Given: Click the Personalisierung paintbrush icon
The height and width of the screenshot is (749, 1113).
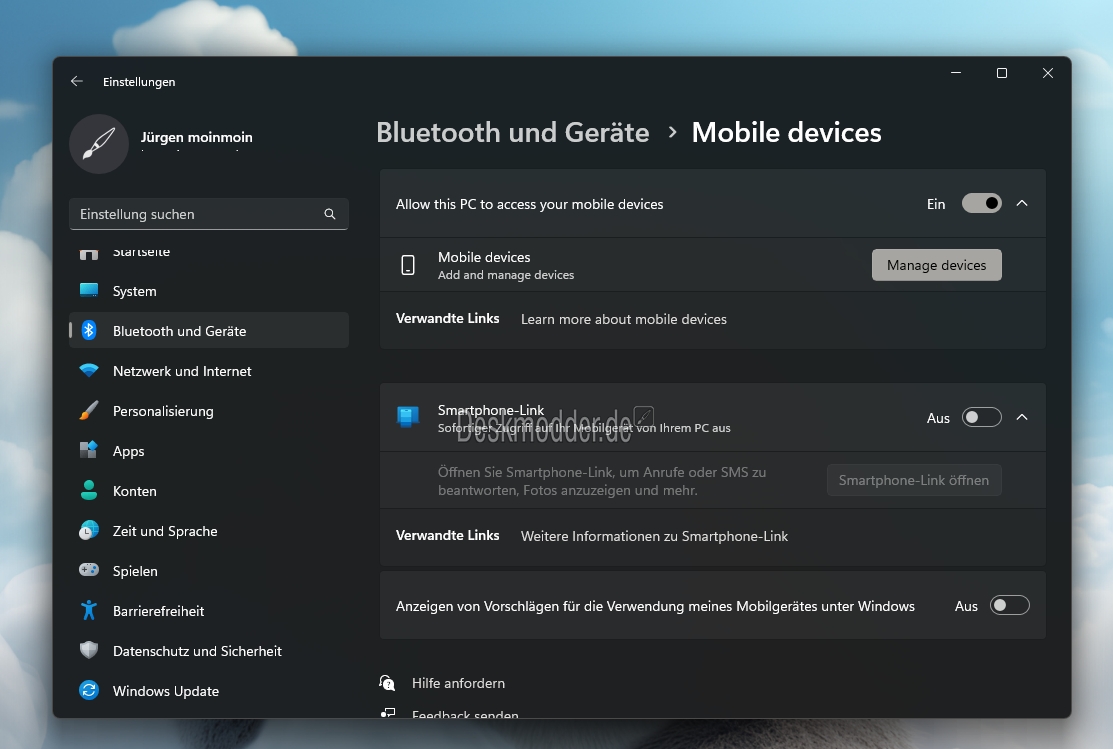Looking at the screenshot, I should click(89, 411).
